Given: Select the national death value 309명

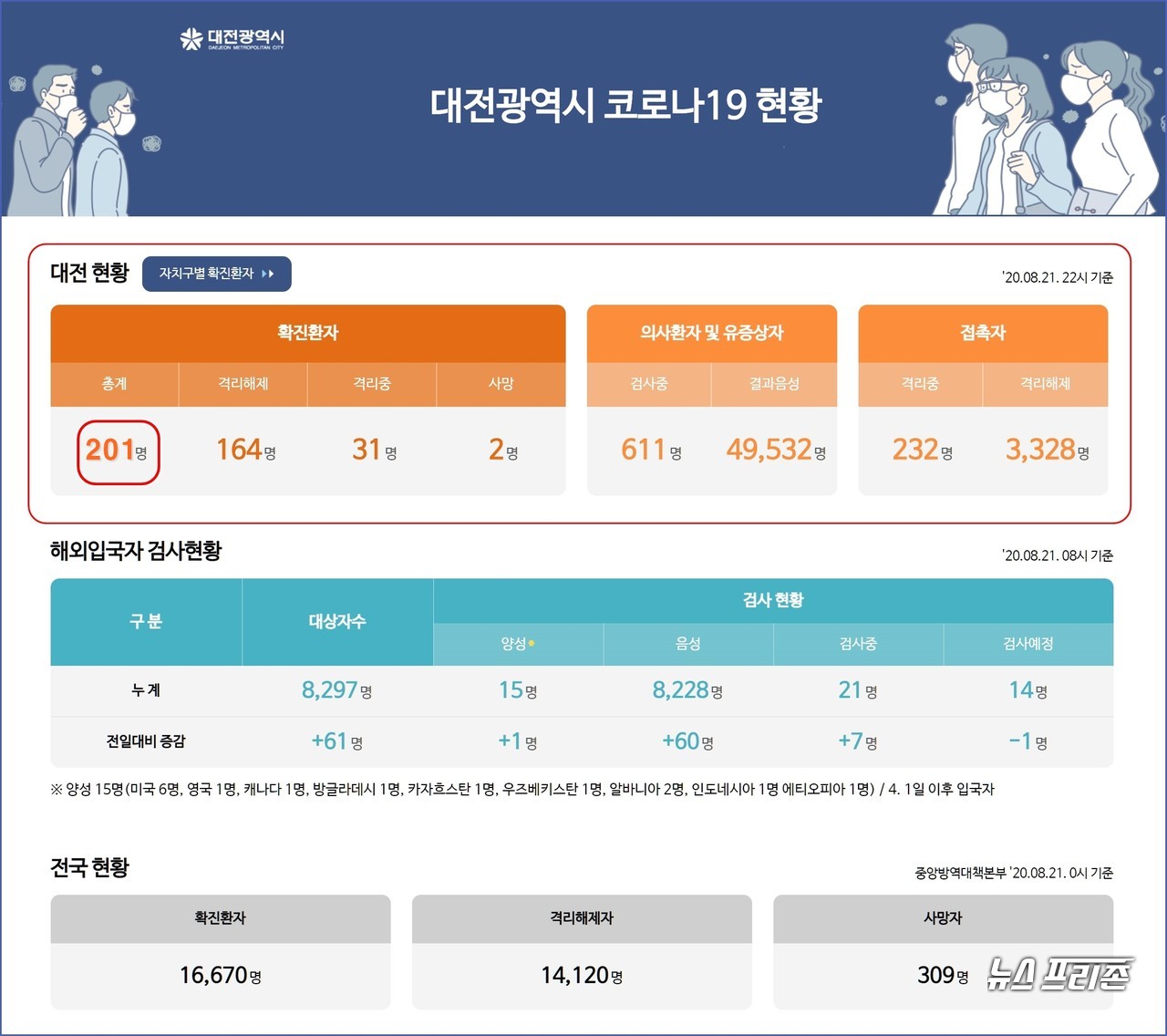Looking at the screenshot, I should 943,976.
